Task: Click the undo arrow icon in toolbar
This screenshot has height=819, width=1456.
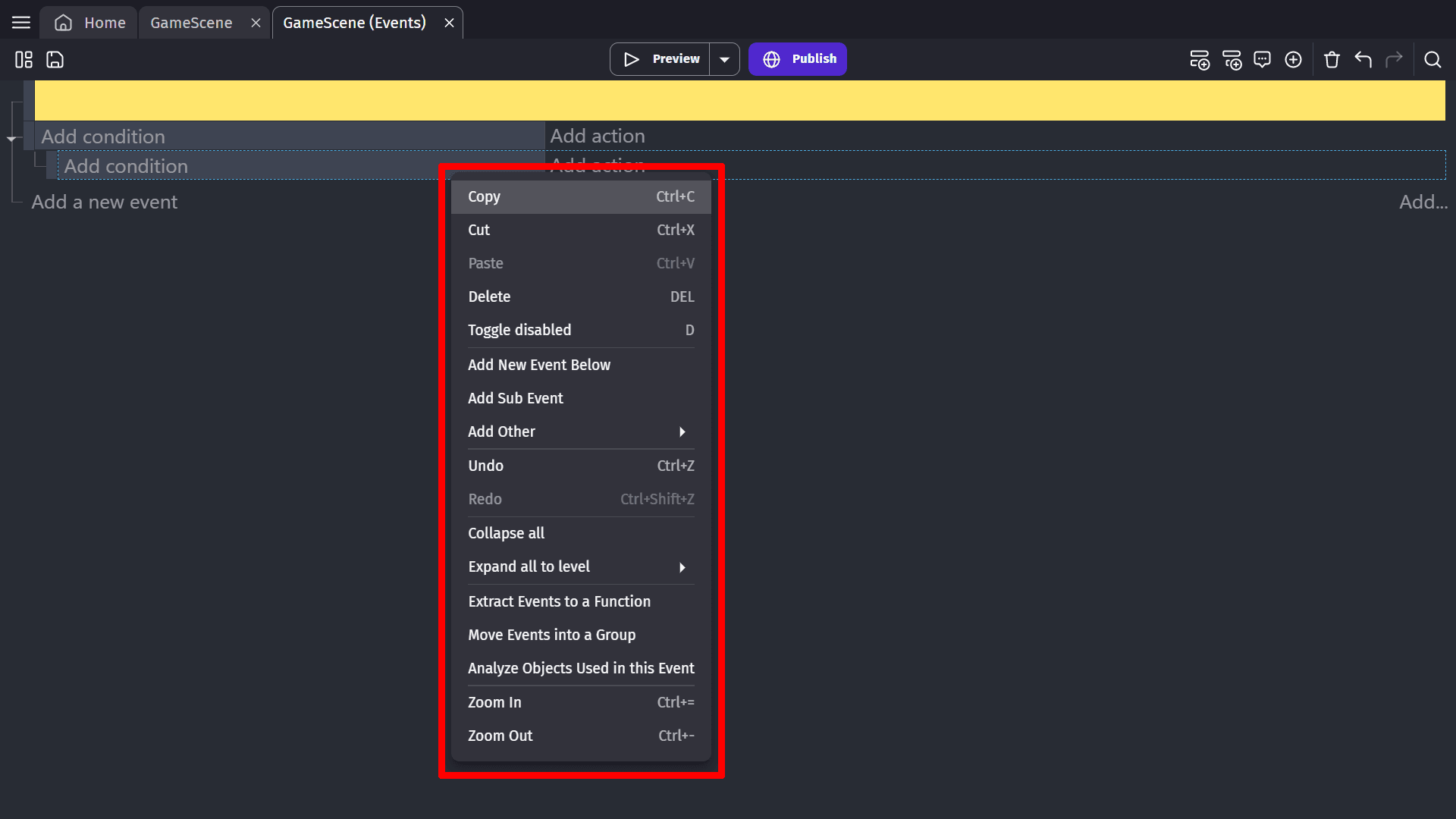Action: click(1363, 59)
